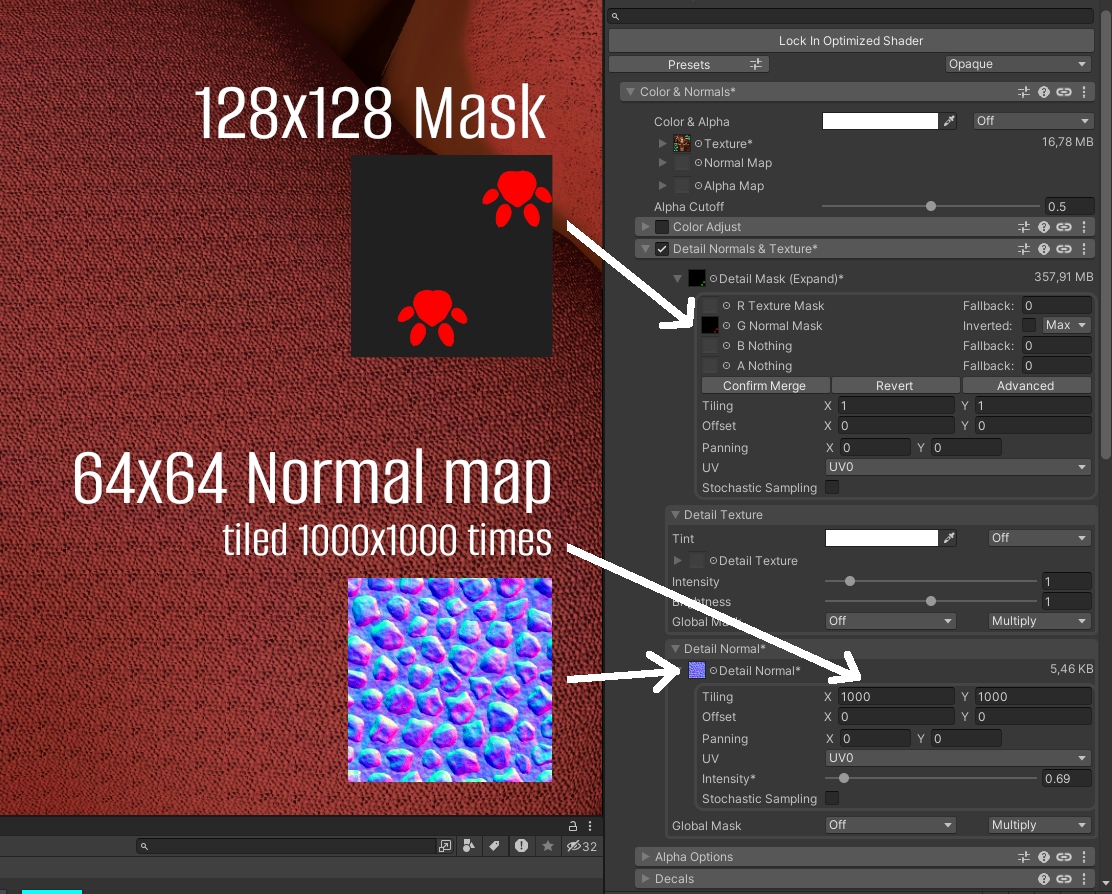This screenshot has width=1112, height=894.
Task: Open help for Color & Normals section
Action: [x=1044, y=92]
